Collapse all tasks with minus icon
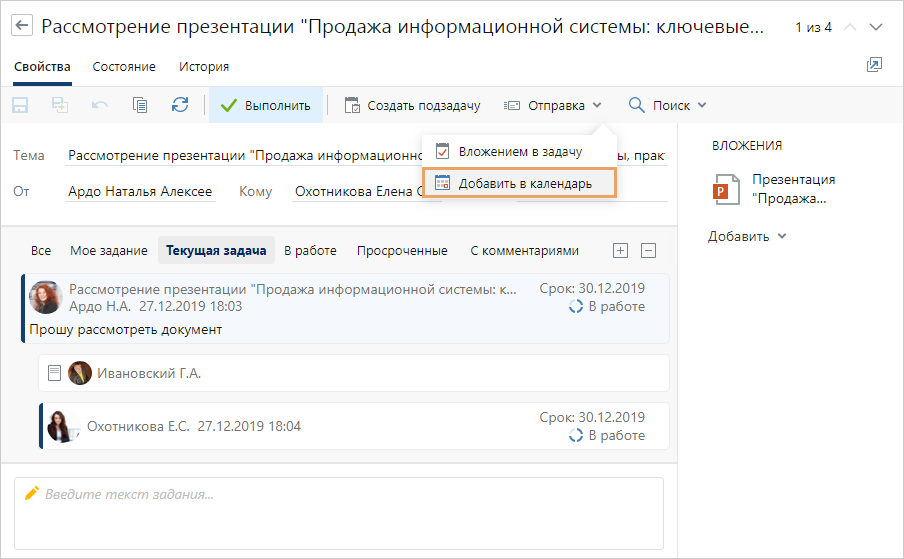Image resolution: width=904 pixels, height=559 pixels. pyautogui.click(x=648, y=251)
